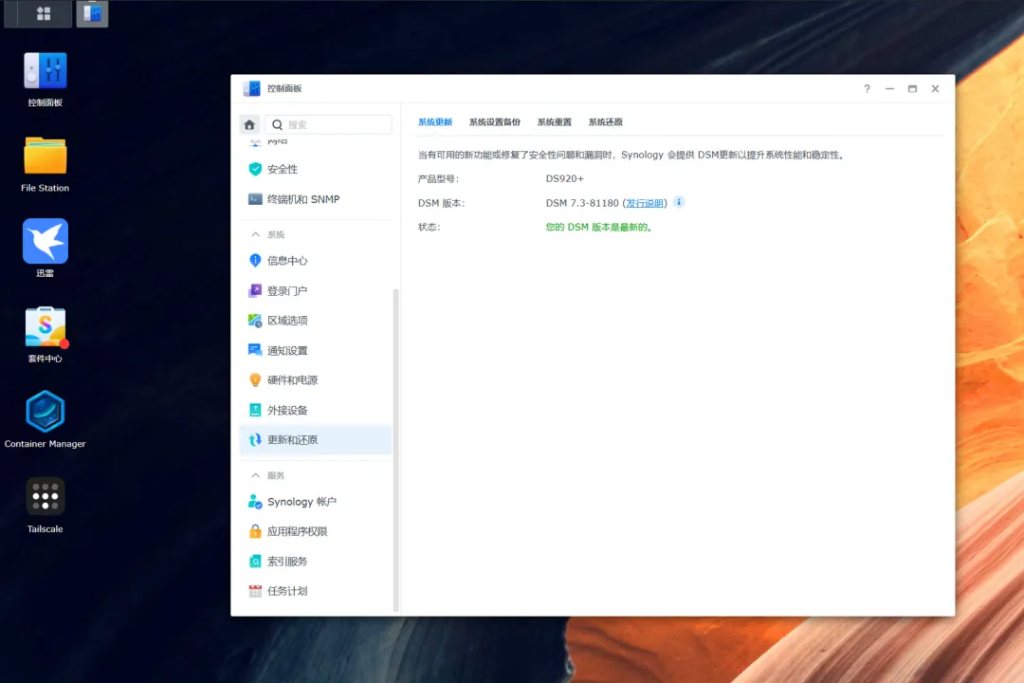Select 硬件和电源 in the sidebar
The image size is (1024, 683).
click(x=292, y=380)
